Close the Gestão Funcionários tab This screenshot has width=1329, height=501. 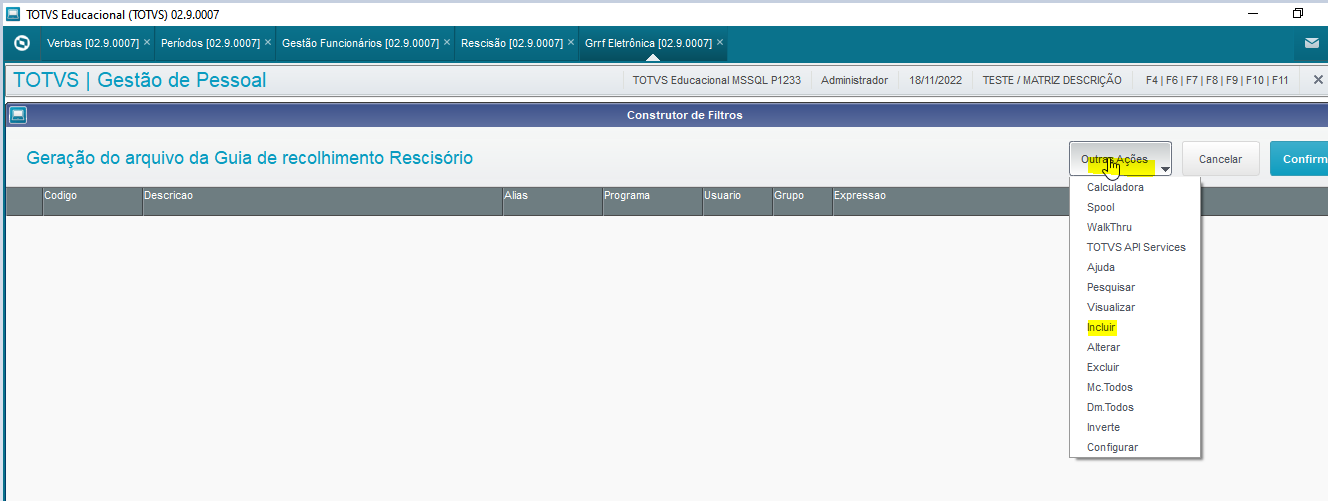pyautogui.click(x=447, y=43)
